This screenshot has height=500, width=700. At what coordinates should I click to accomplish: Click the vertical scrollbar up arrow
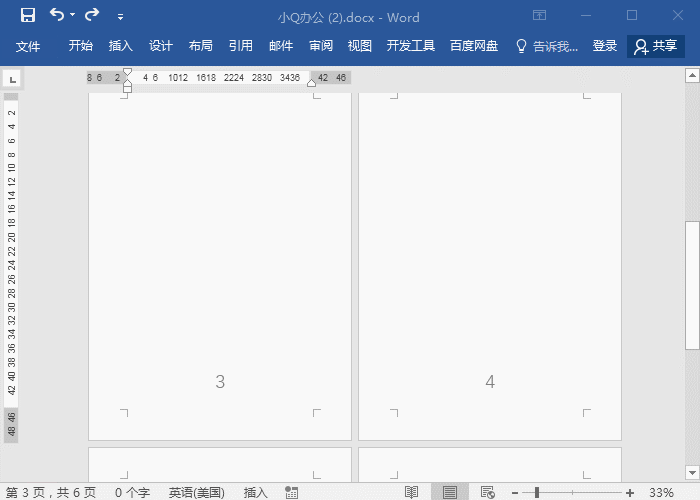pyautogui.click(x=692, y=75)
